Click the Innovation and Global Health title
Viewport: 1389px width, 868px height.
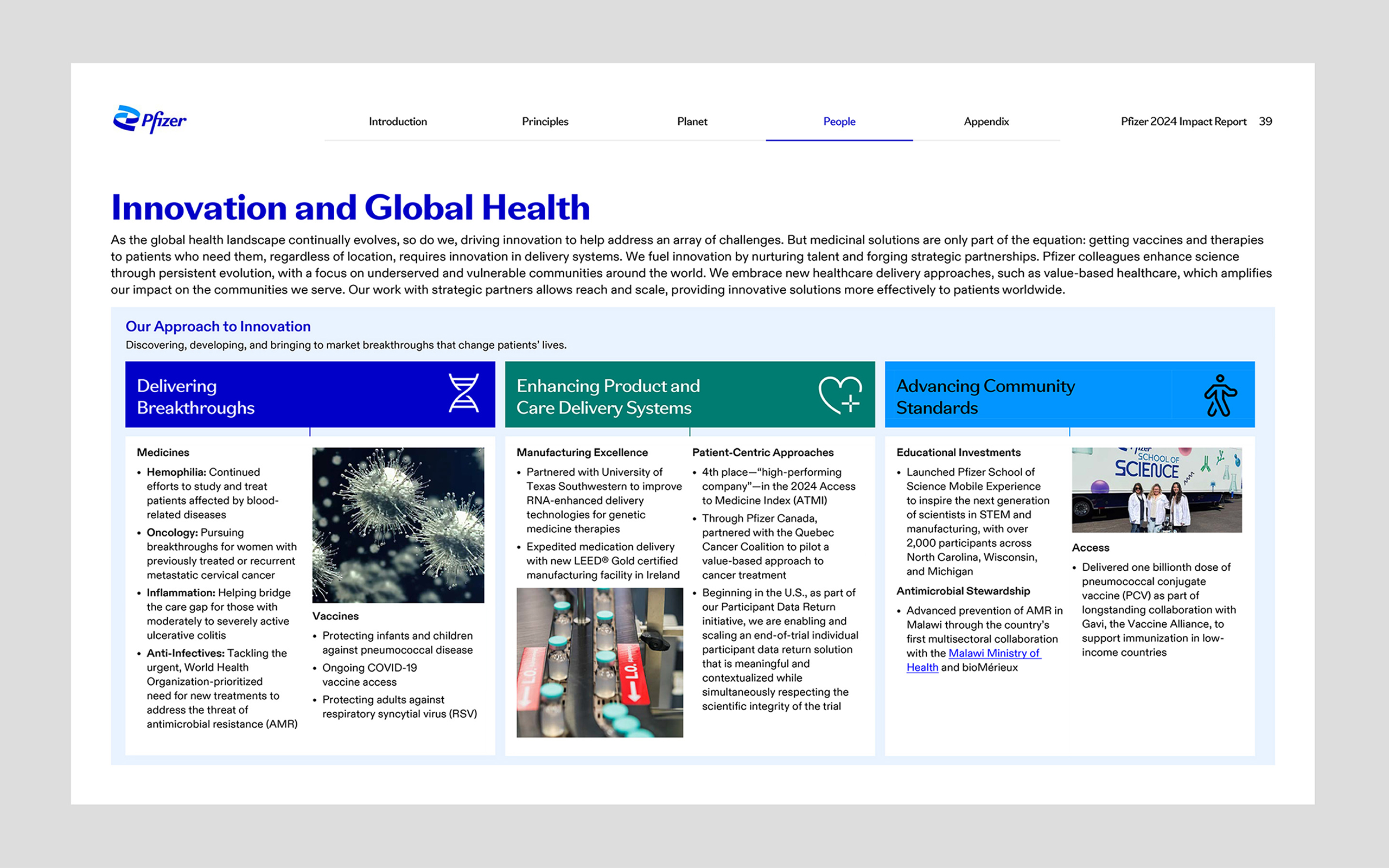[350, 207]
